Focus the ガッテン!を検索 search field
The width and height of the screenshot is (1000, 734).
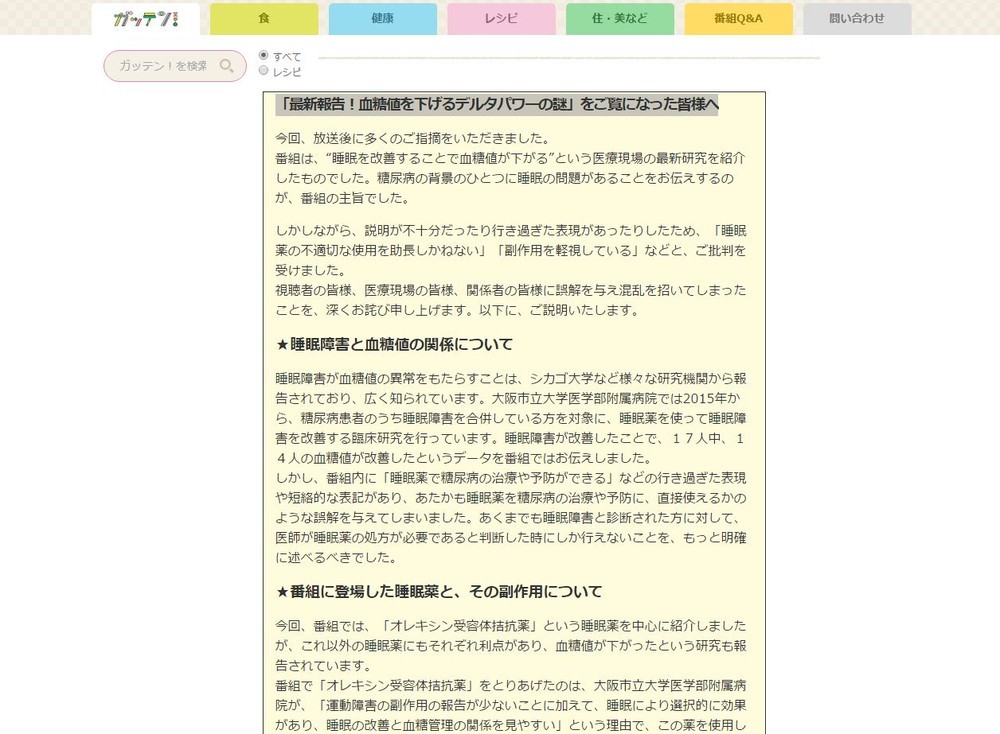(163, 66)
